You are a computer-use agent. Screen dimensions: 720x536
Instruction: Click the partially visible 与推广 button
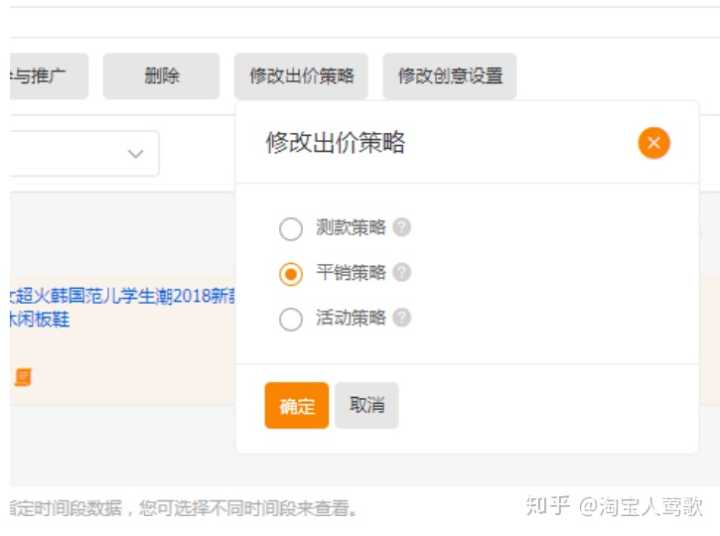[x=48, y=76]
